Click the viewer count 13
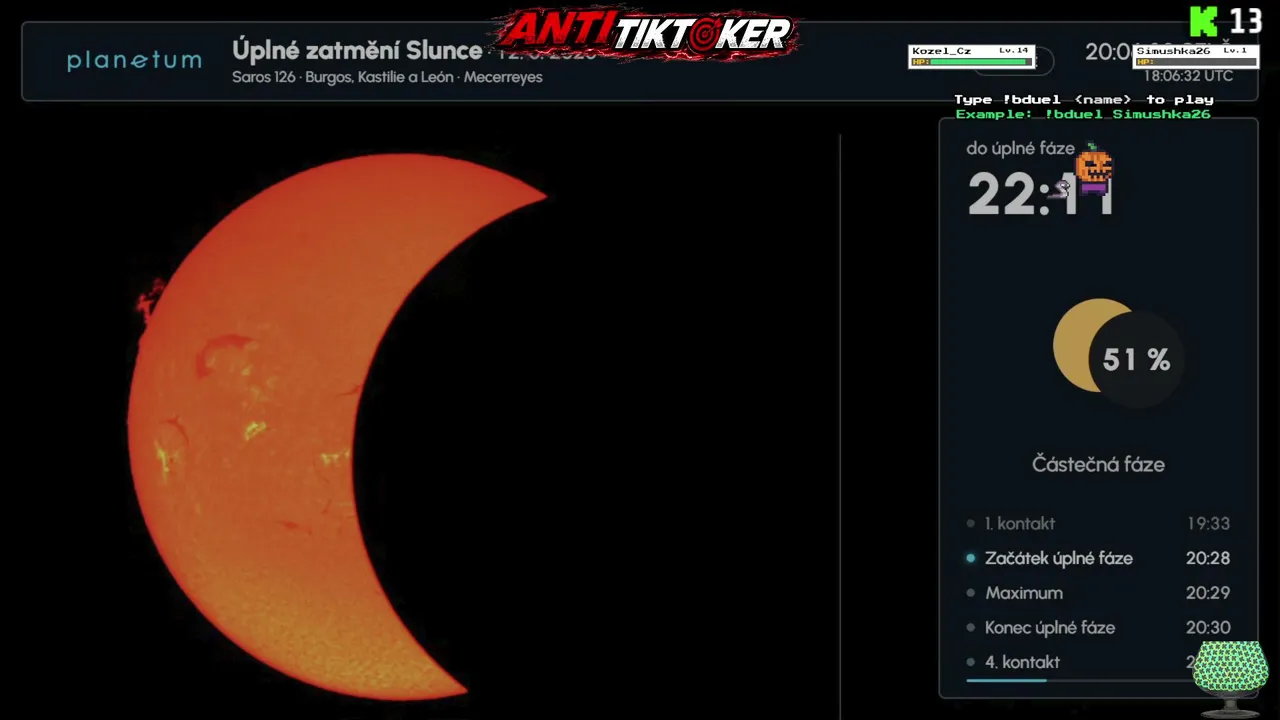1280x720 pixels. (1246, 21)
